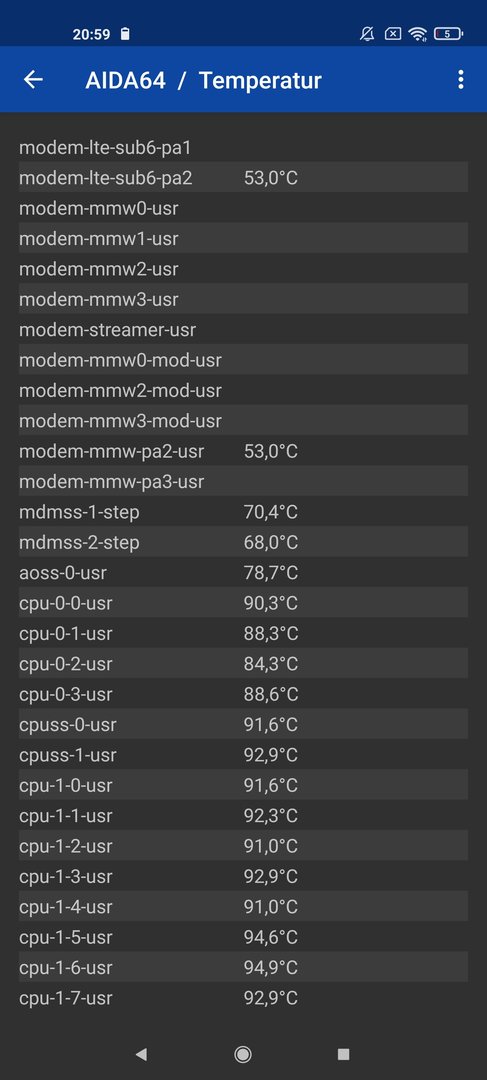Tap the modem-lte-sub6-pa2 row
Viewport: 487px width, 1080px height.
[x=243, y=178]
